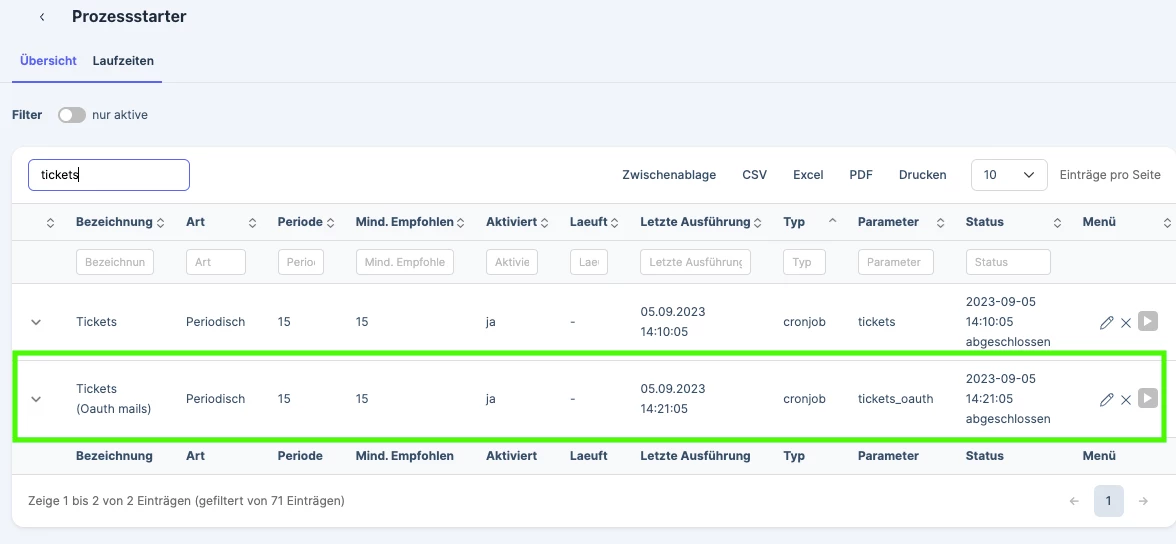Click the Laeuft column filter field
Viewport: 1176px width, 544px height.
(589, 262)
